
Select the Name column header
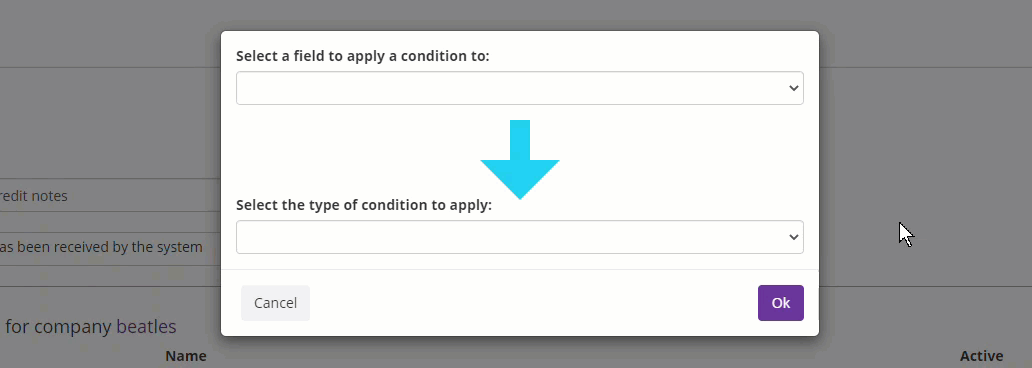tap(186, 356)
